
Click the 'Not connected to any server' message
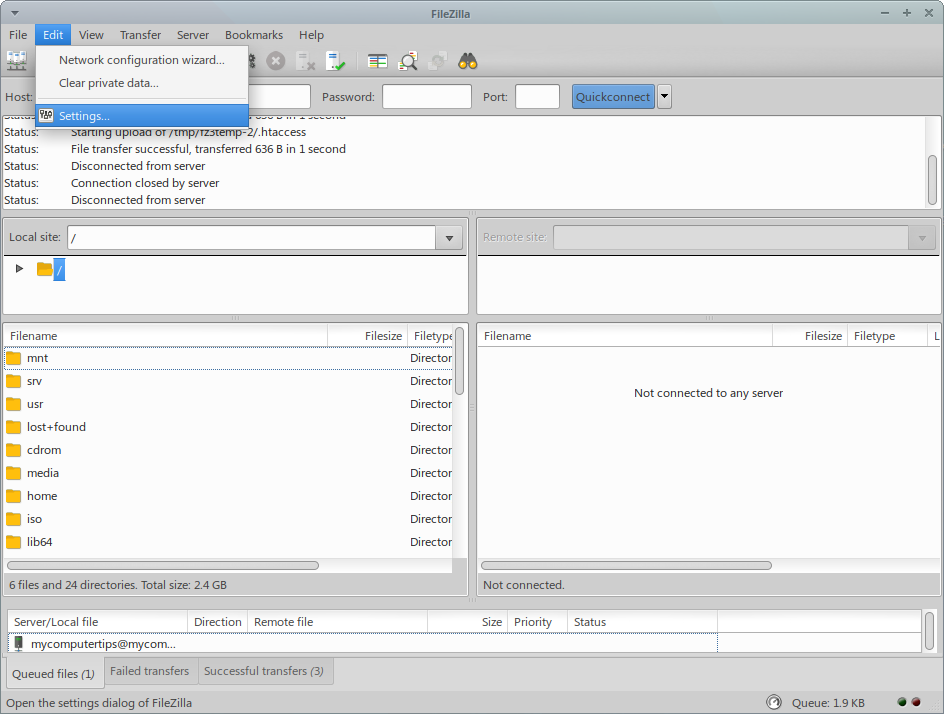click(x=709, y=393)
